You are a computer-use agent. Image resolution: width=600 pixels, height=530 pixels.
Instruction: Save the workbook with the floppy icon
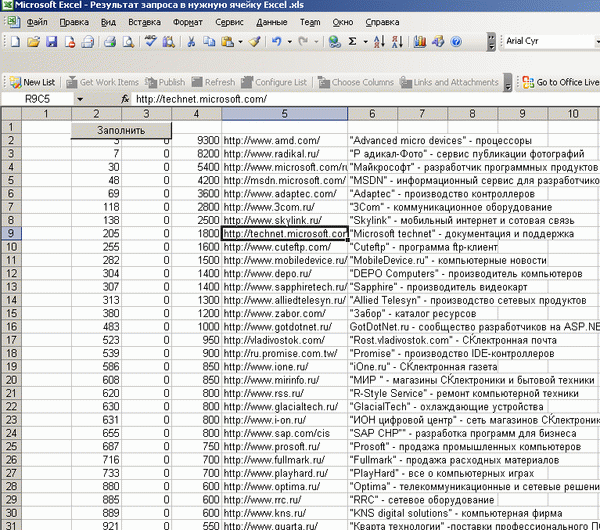52,41
